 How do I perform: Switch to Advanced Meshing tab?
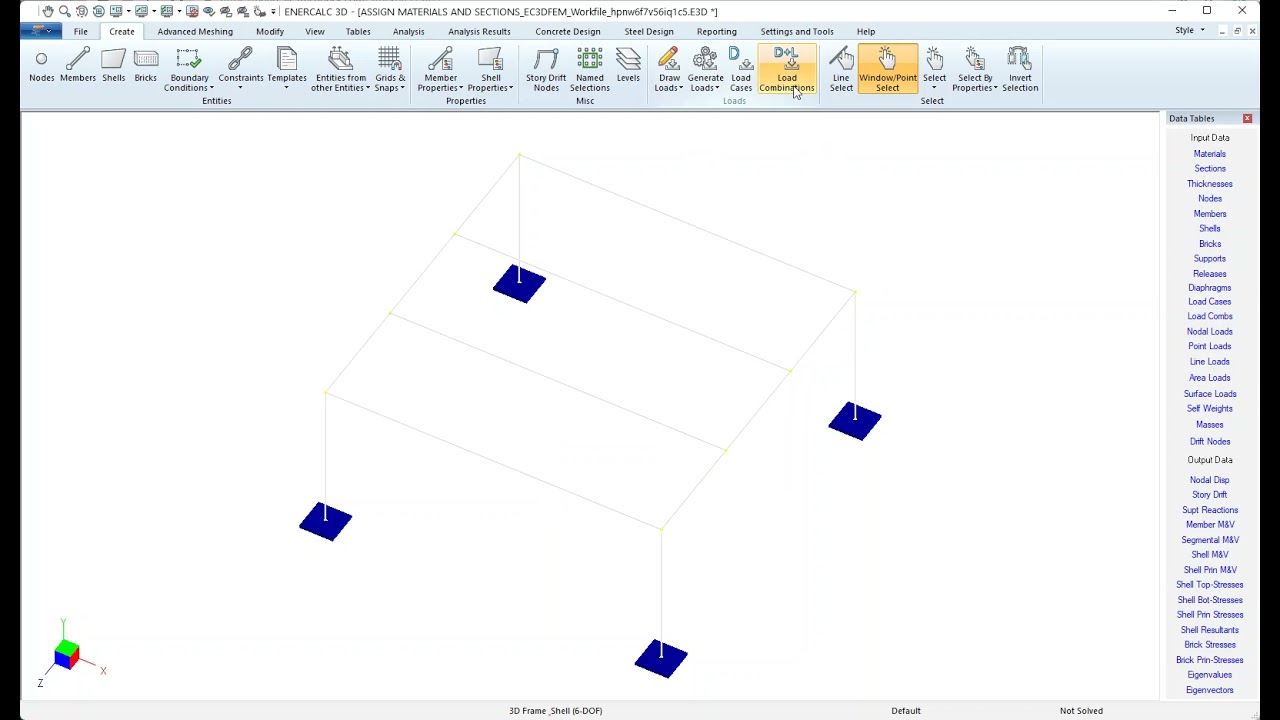click(x=195, y=31)
